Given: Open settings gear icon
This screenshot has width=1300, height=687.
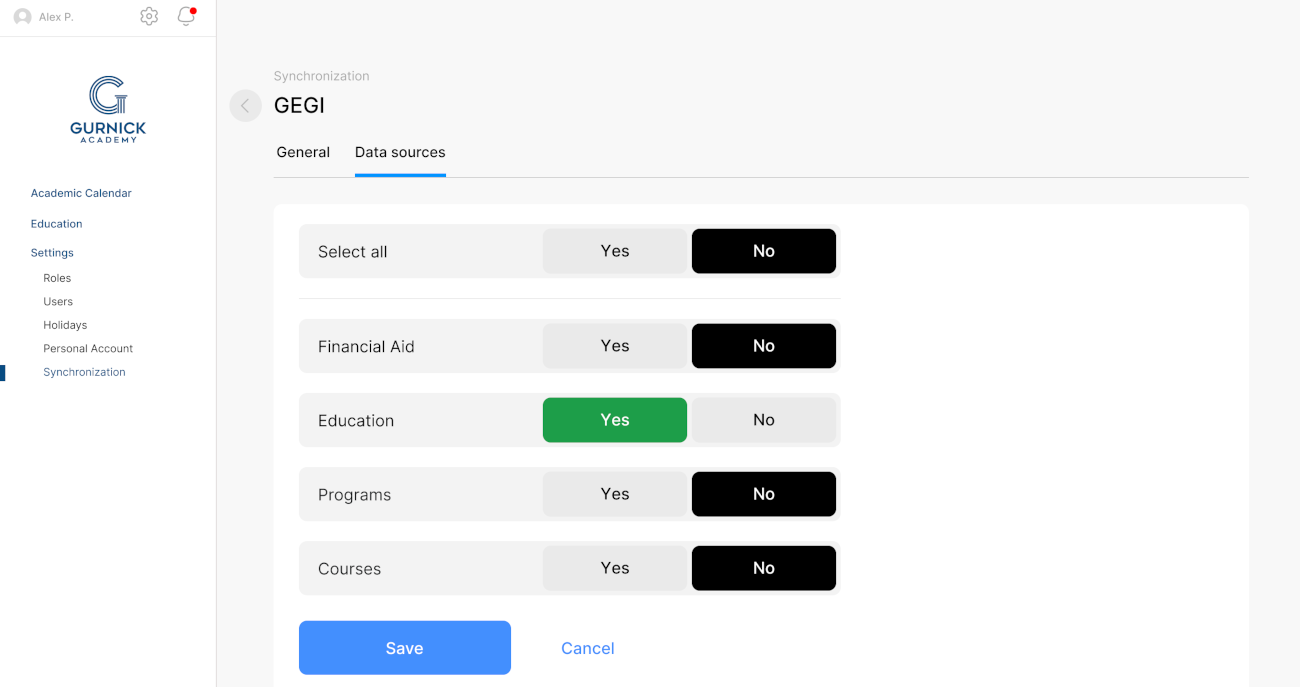Looking at the screenshot, I should click(149, 16).
